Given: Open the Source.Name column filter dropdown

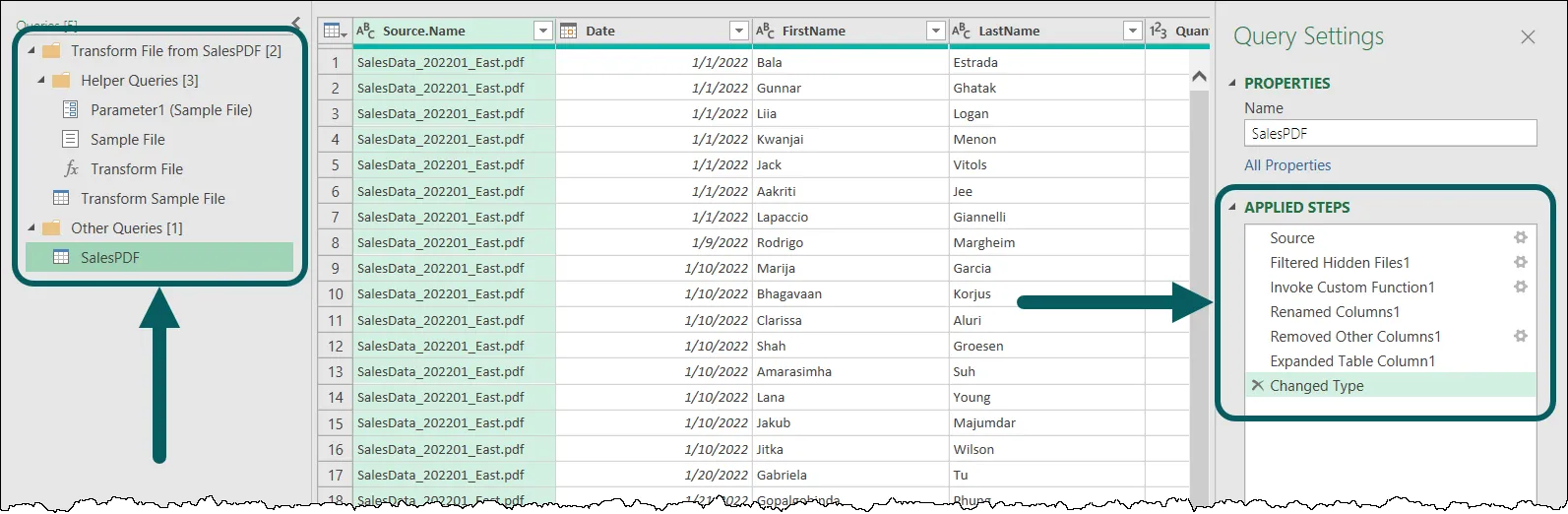Looking at the screenshot, I should point(542,32).
